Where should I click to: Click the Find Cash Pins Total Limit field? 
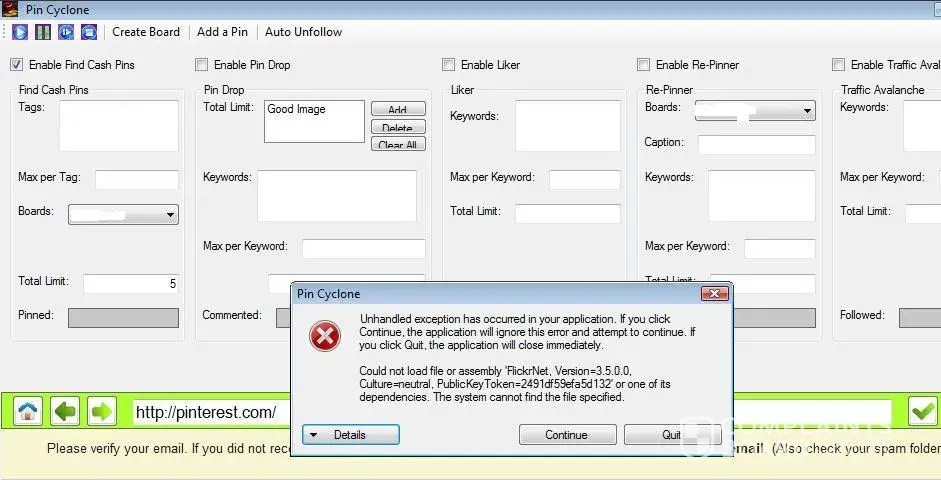pos(131,284)
